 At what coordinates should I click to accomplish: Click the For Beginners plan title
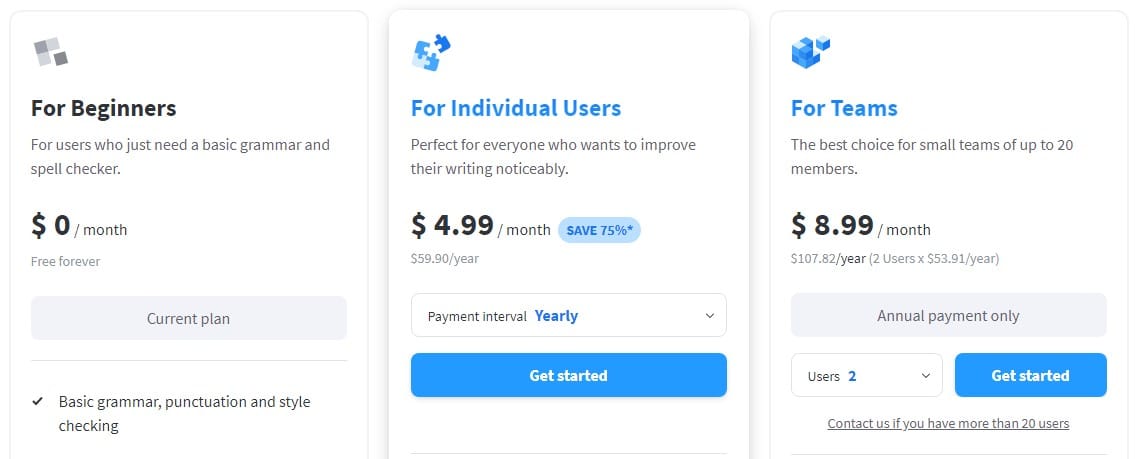[104, 108]
